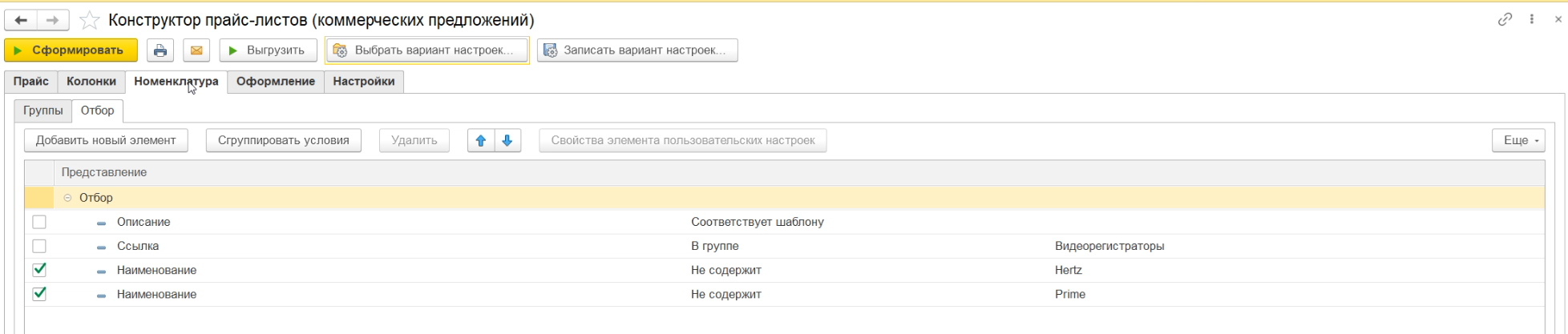
Task: Enable the Ссылка filter checkbox
Action: (39, 246)
